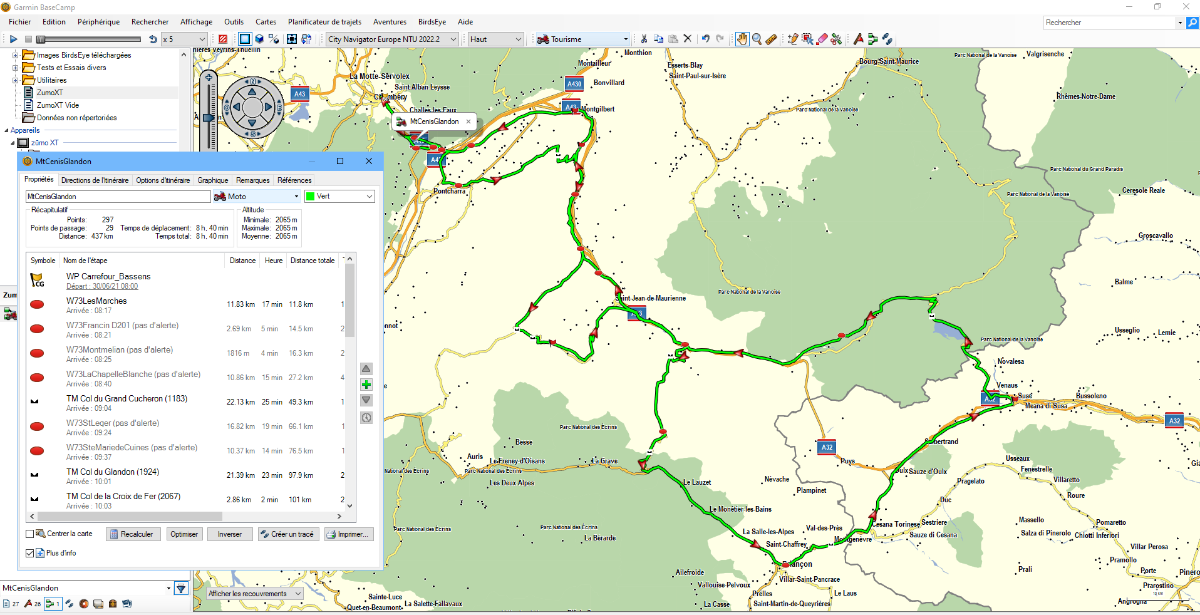Click the green plus add point button
The image size is (1200, 615).
pyautogui.click(x=366, y=385)
